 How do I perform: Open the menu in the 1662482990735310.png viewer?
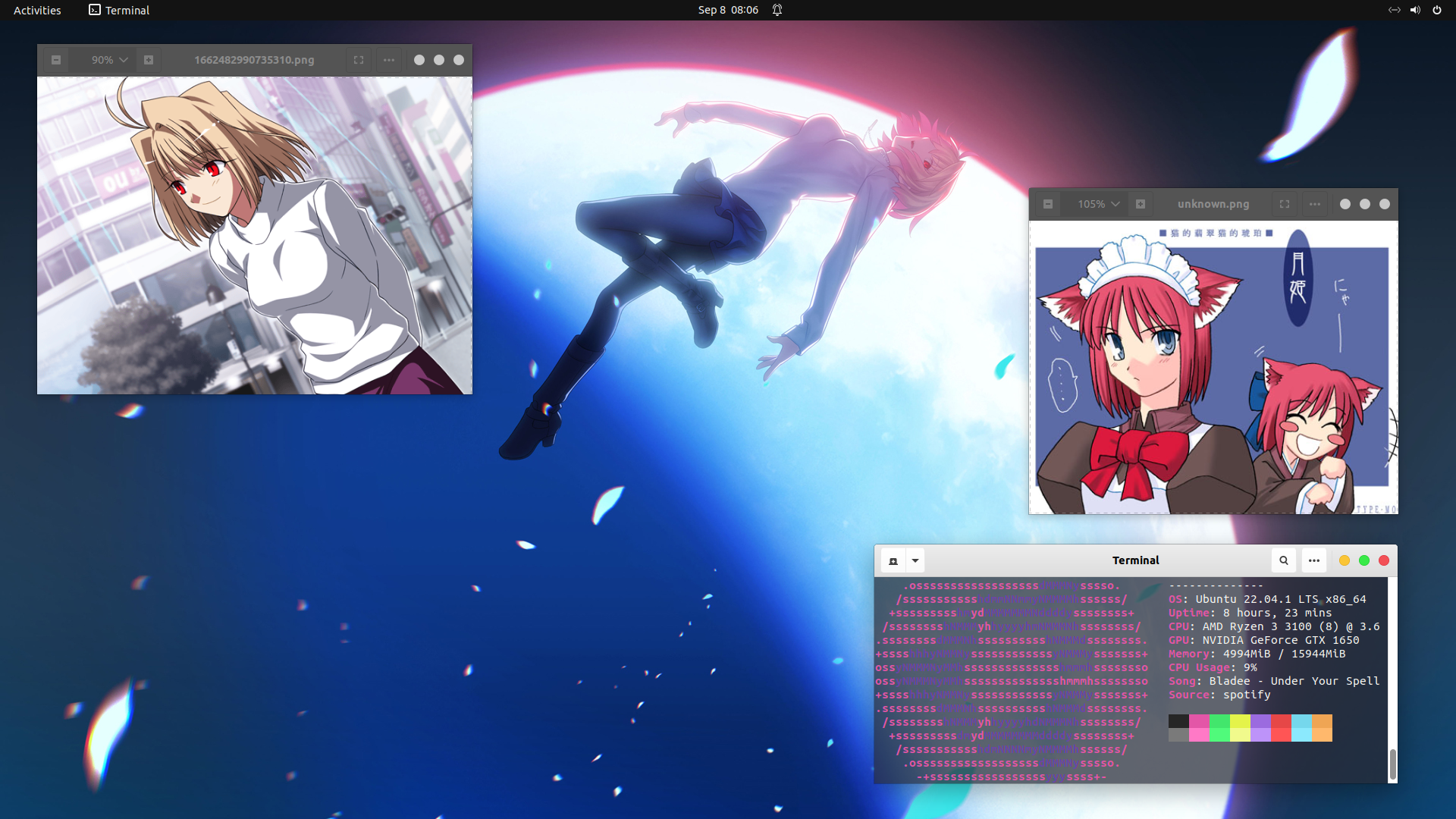pyautogui.click(x=389, y=60)
